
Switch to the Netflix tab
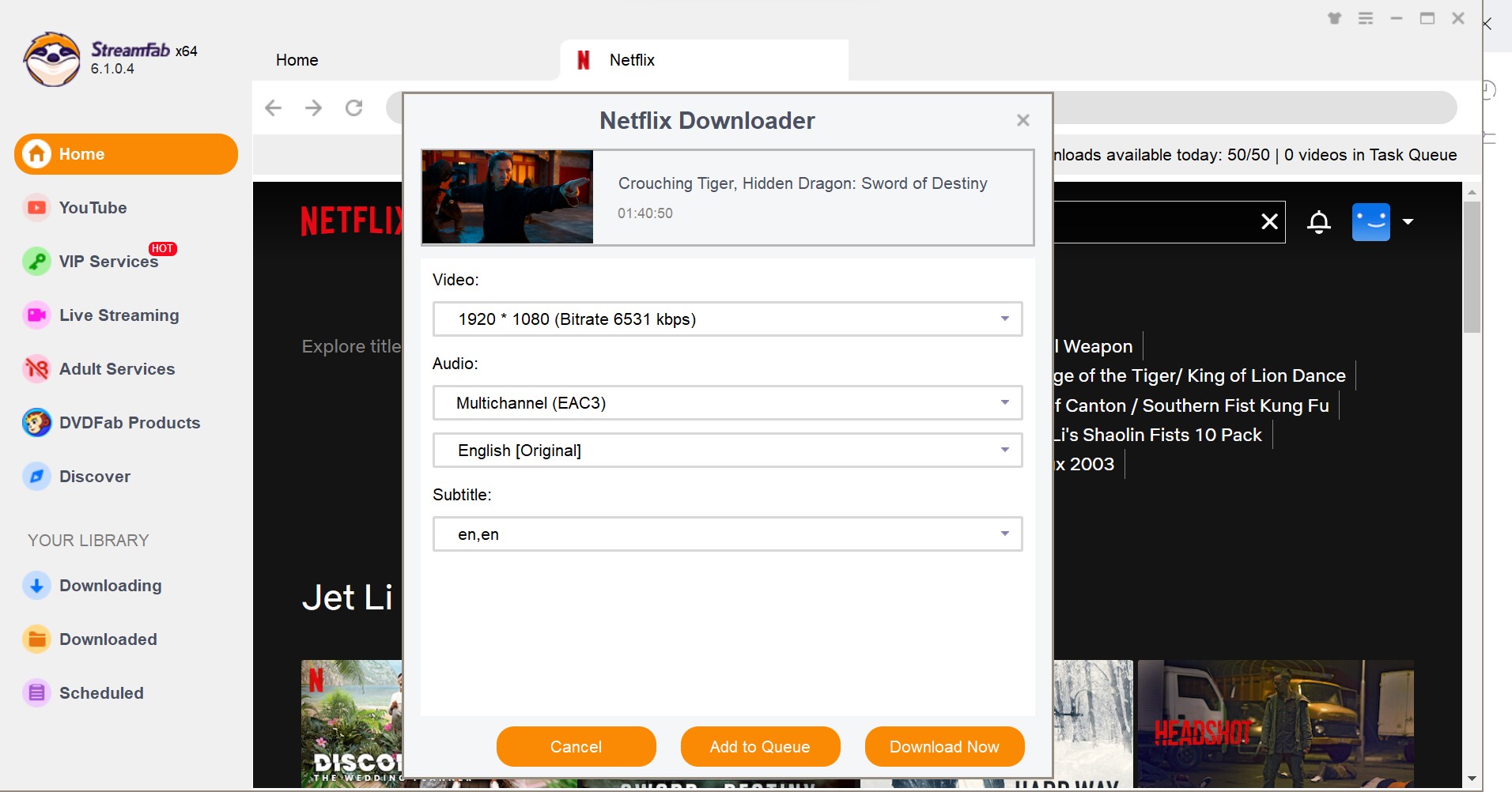704,60
